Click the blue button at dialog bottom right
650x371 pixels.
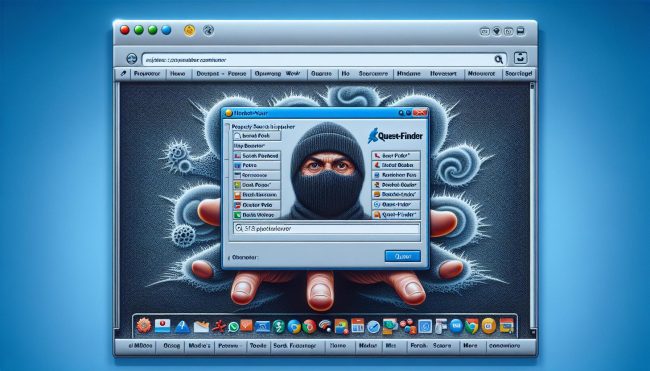(403, 256)
